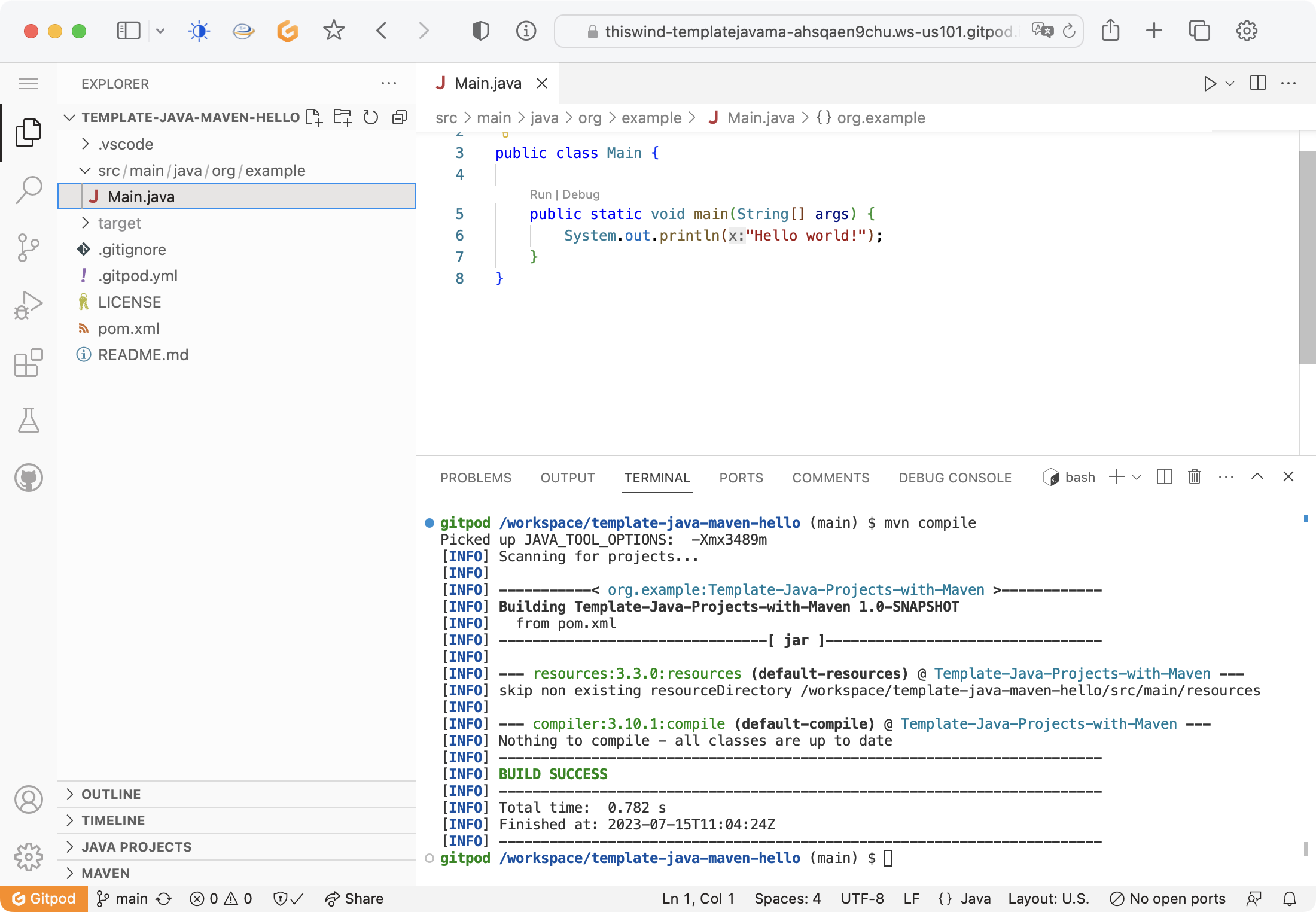Open the GitHub view in activity bar

29,478
